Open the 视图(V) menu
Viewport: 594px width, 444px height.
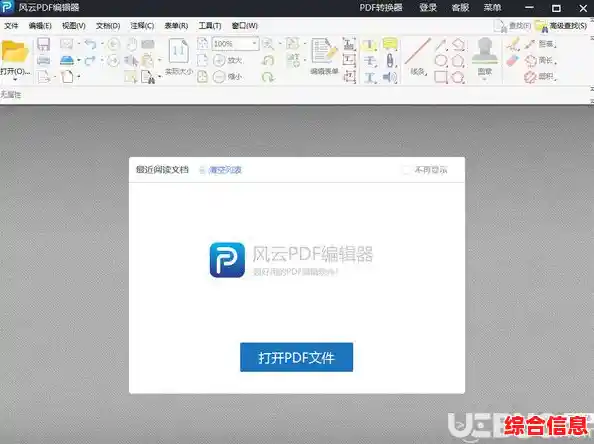(x=73, y=26)
